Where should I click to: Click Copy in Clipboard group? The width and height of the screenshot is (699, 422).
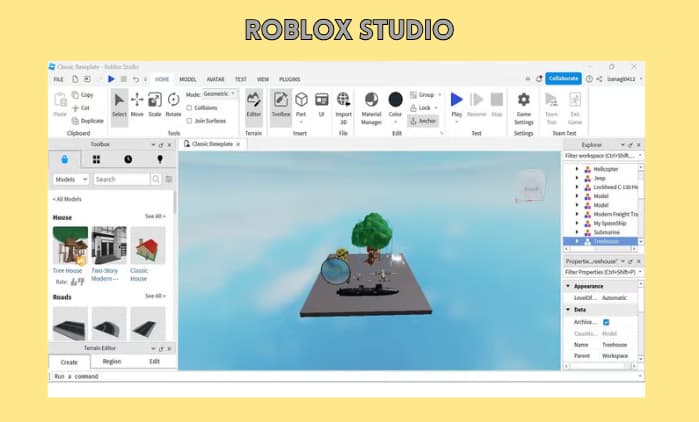[83, 95]
